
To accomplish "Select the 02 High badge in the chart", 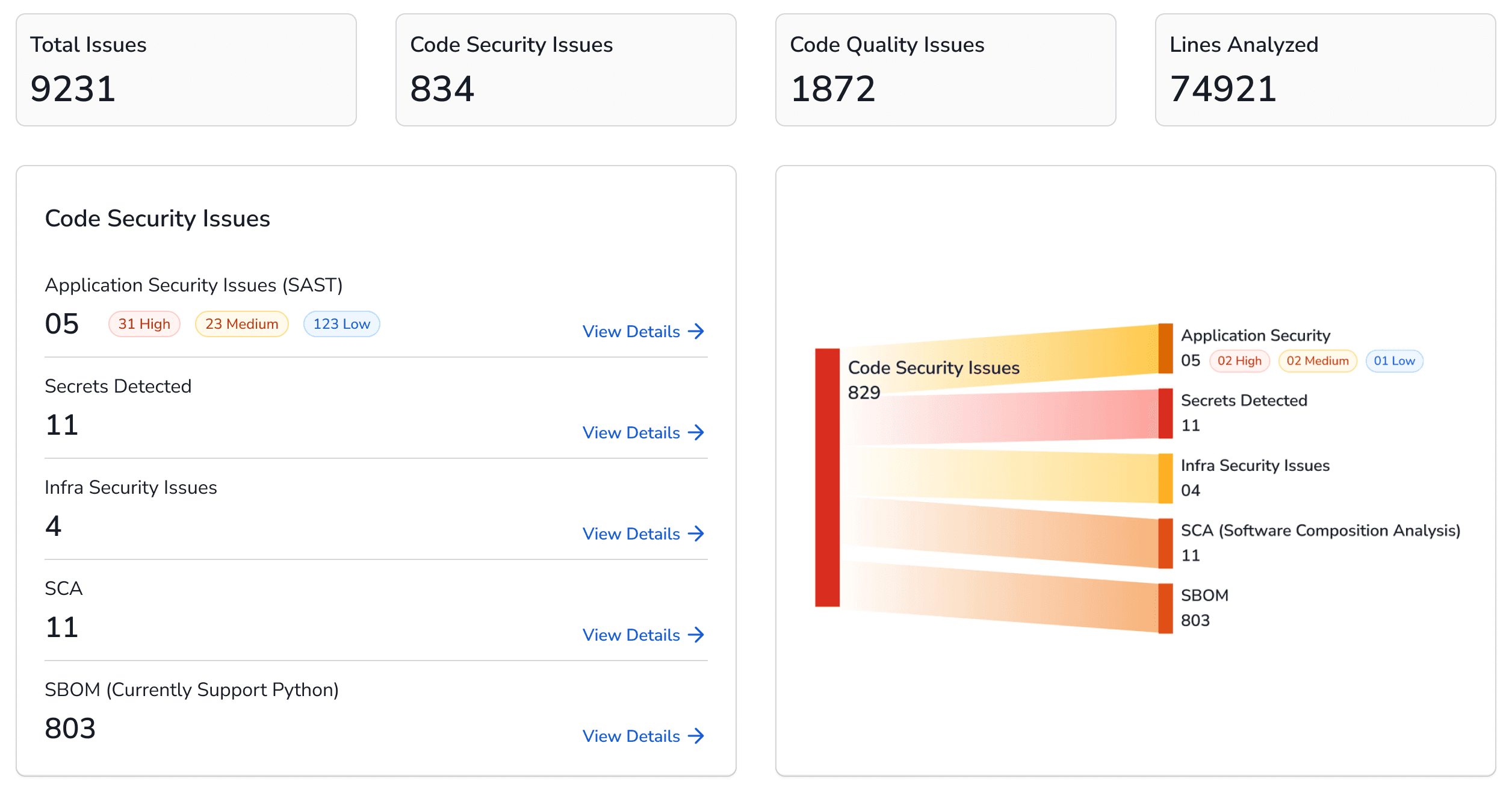I will tap(1239, 361).
